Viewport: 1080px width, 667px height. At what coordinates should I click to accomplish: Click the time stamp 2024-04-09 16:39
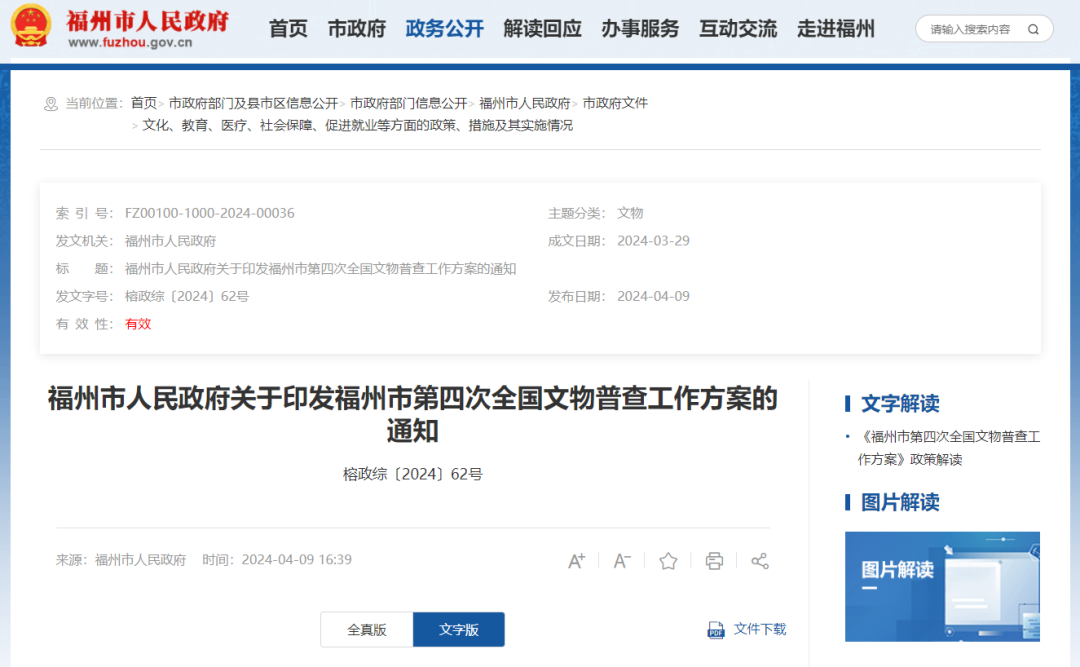coord(296,560)
